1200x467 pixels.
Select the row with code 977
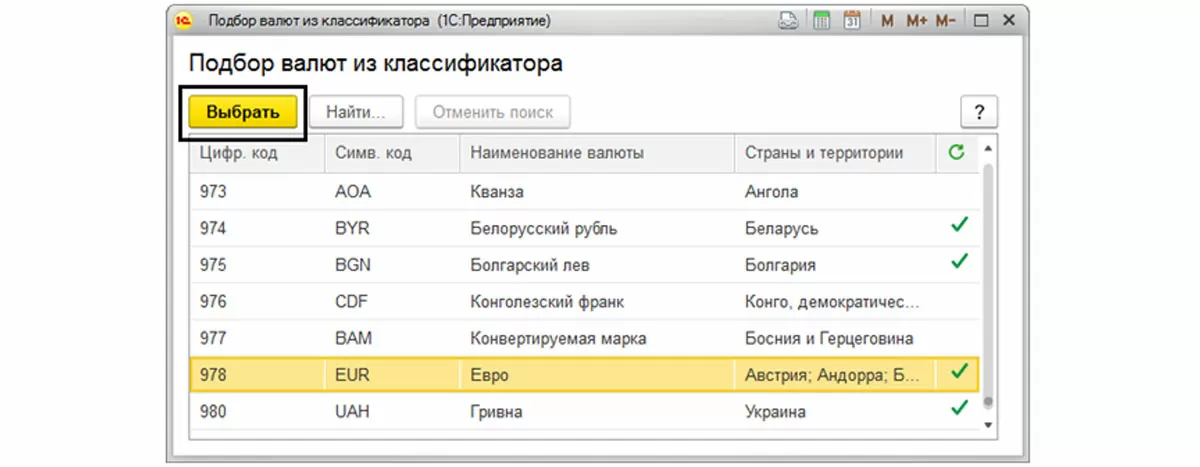(x=584, y=338)
